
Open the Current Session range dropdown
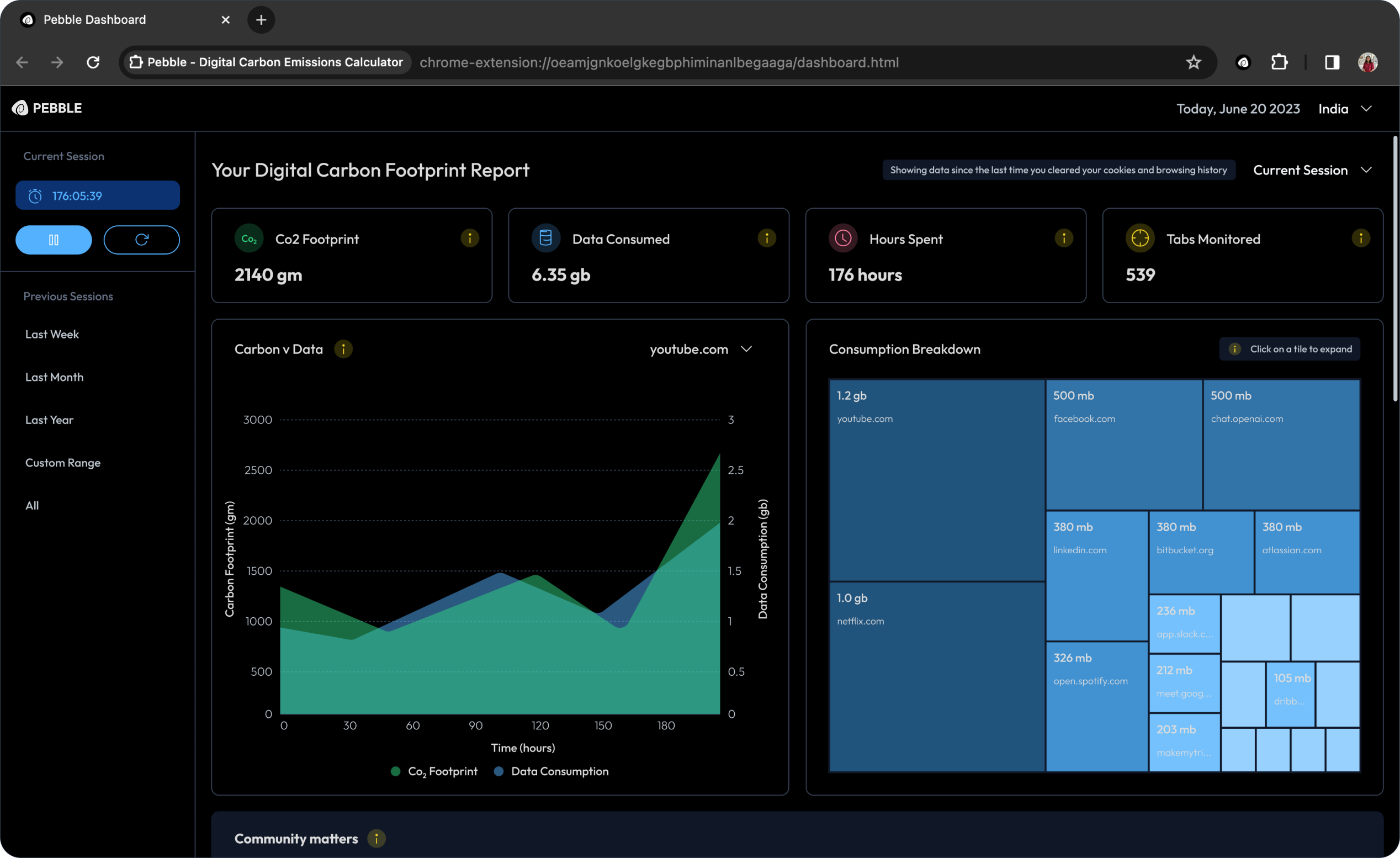(1313, 170)
